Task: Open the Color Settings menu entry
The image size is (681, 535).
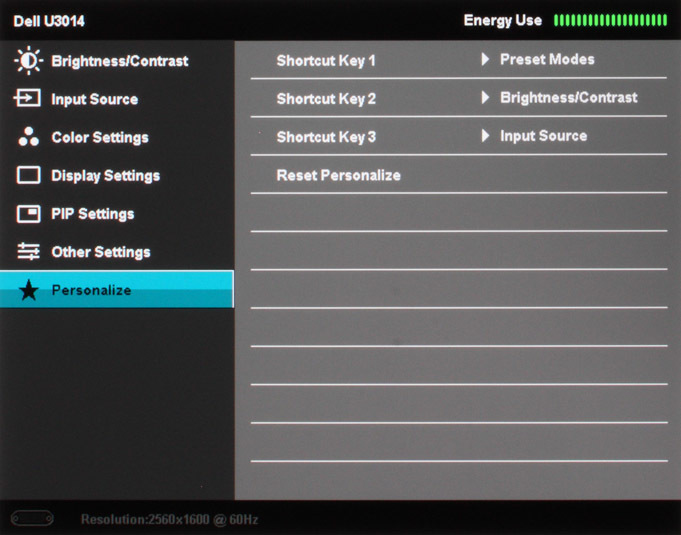Action: pyautogui.click(x=100, y=137)
